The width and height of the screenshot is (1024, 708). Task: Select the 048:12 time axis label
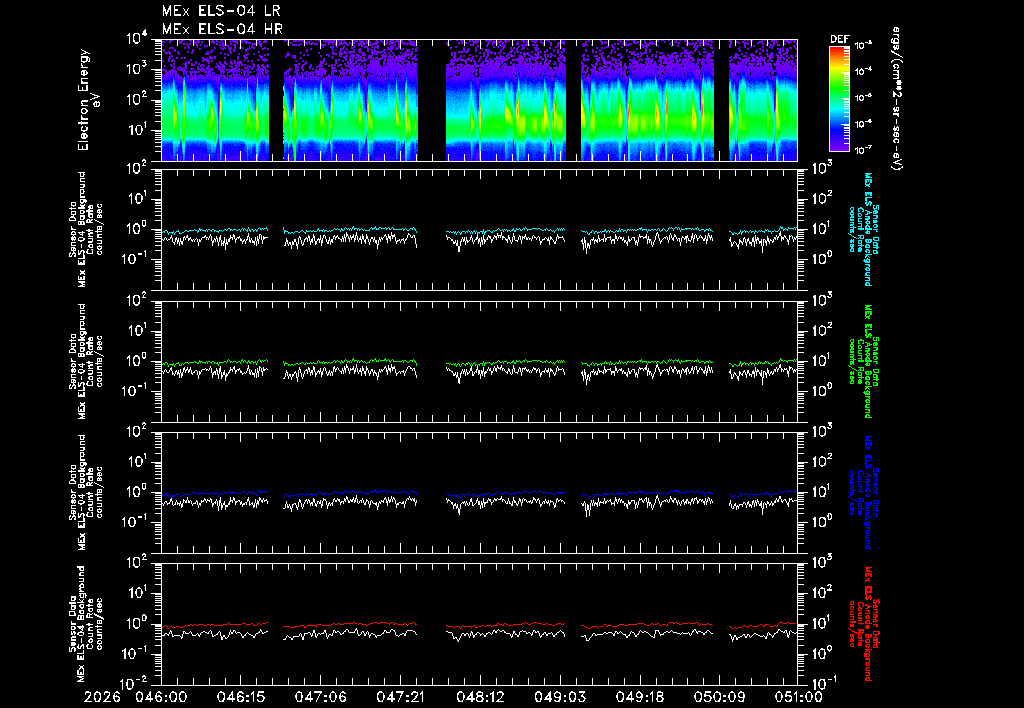pyautogui.click(x=480, y=698)
